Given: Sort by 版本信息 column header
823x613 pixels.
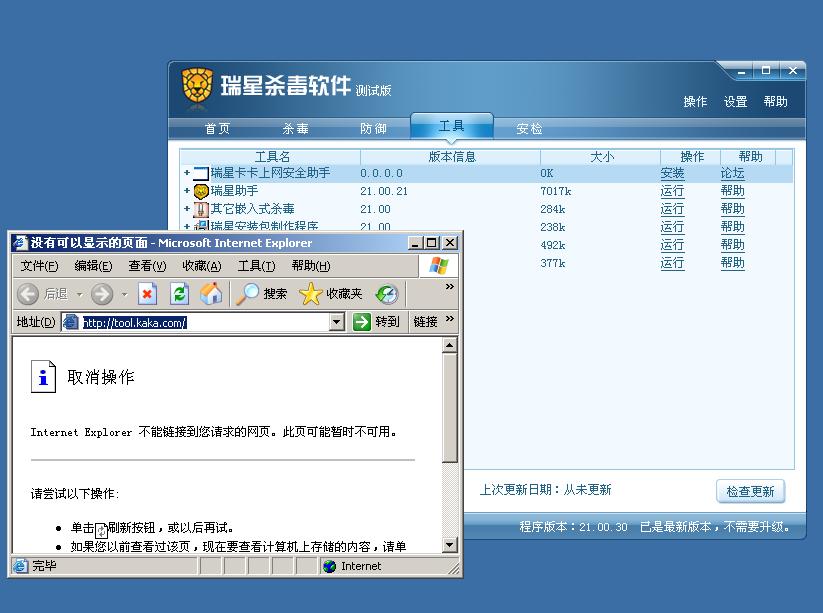Looking at the screenshot, I should click(451, 156).
